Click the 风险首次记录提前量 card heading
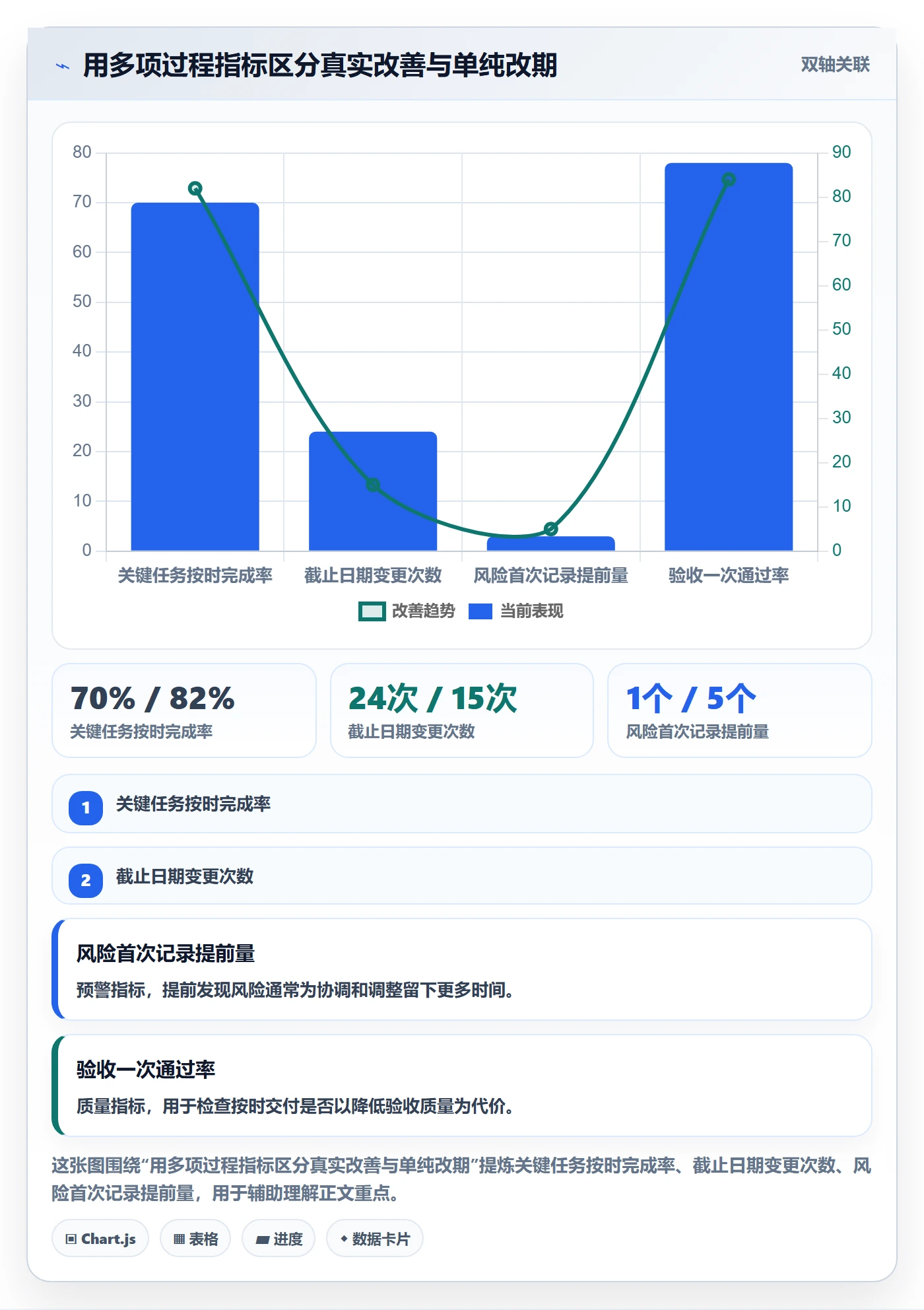924x1310 pixels. [x=166, y=953]
